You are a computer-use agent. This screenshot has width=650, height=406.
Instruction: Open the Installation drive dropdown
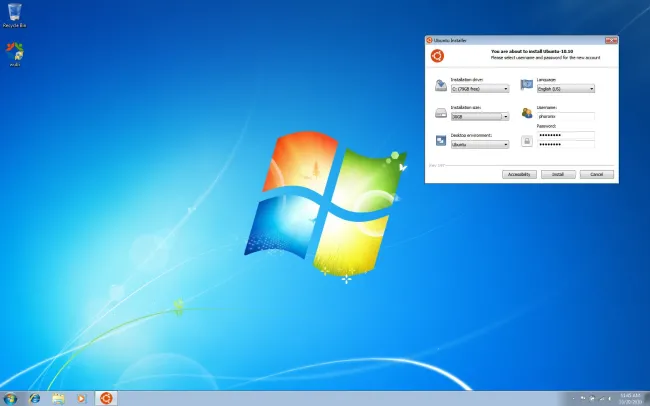pos(480,89)
